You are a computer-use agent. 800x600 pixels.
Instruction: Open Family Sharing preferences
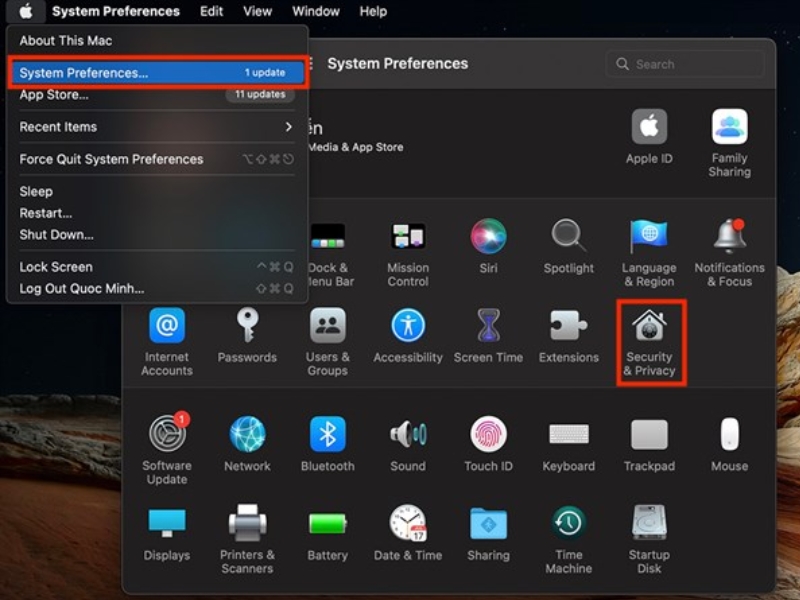coord(730,143)
